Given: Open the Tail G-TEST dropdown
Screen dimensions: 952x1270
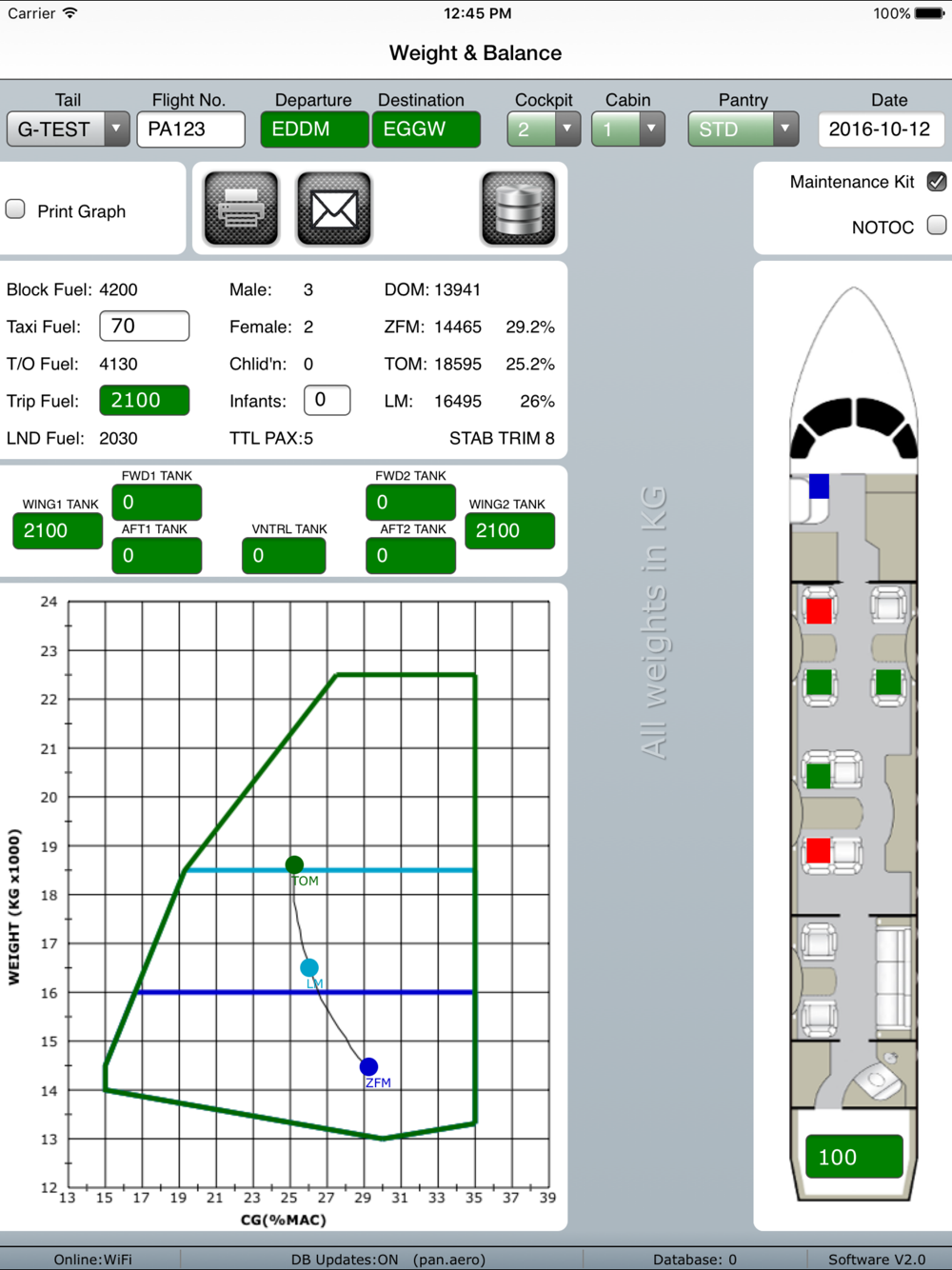Looking at the screenshot, I should (x=69, y=129).
